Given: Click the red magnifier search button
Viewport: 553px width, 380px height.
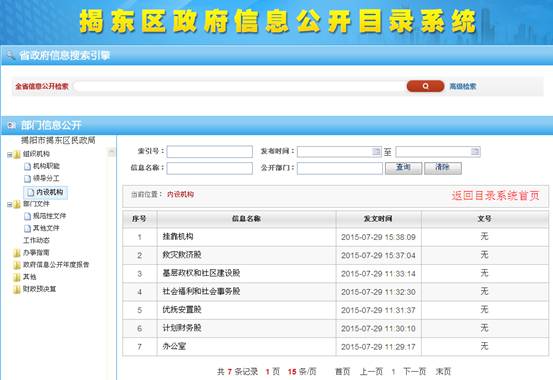Looking at the screenshot, I should [x=425, y=86].
